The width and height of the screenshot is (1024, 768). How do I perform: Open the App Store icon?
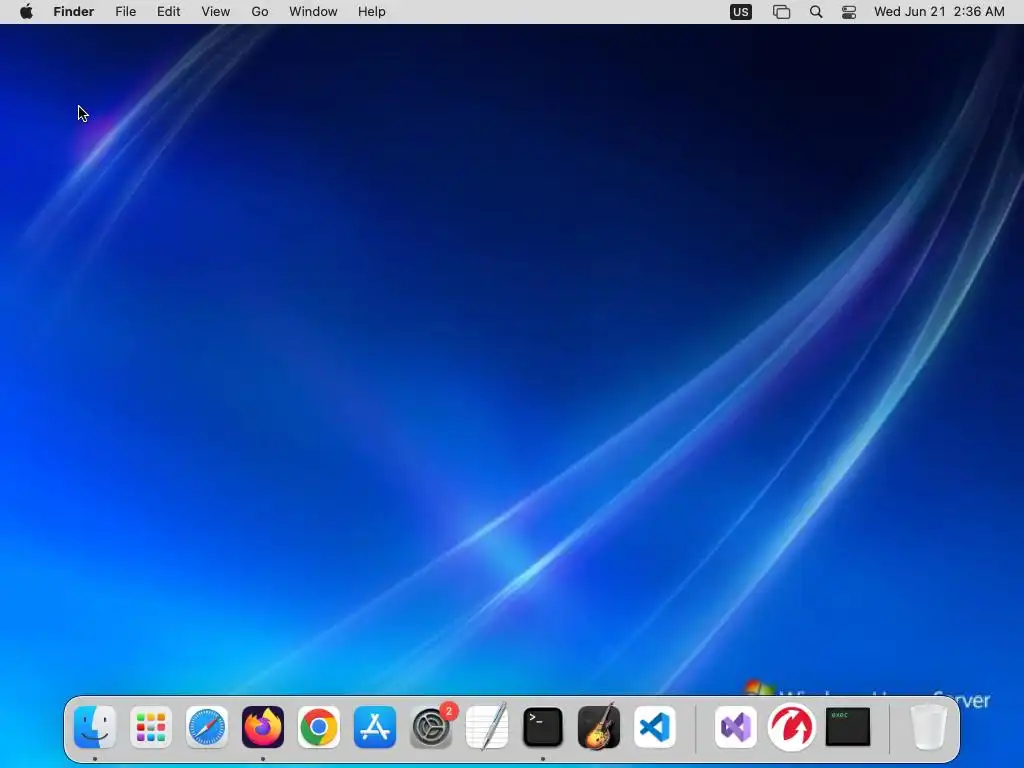375,727
